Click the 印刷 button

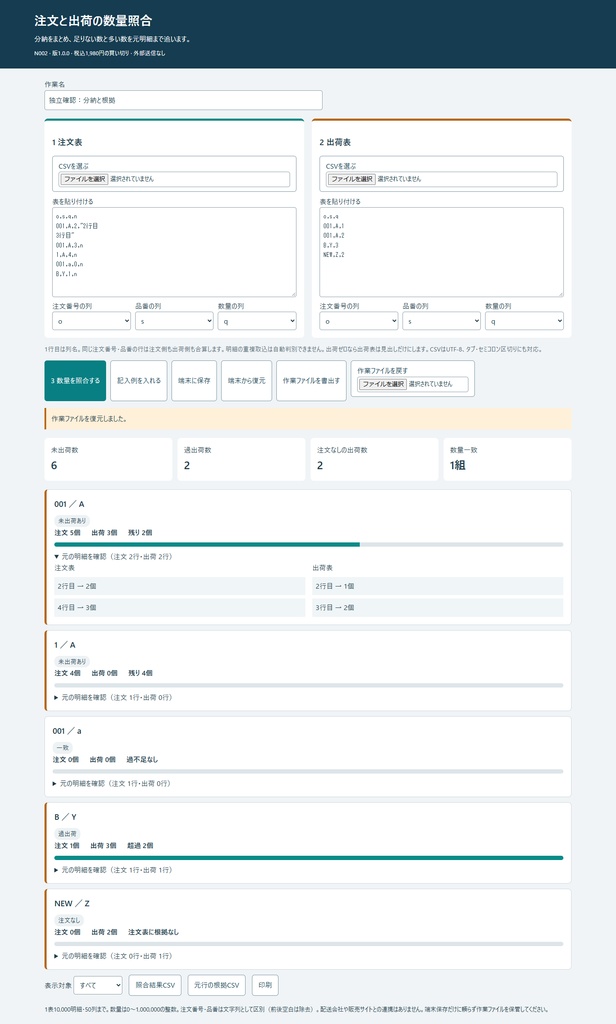pos(265,985)
